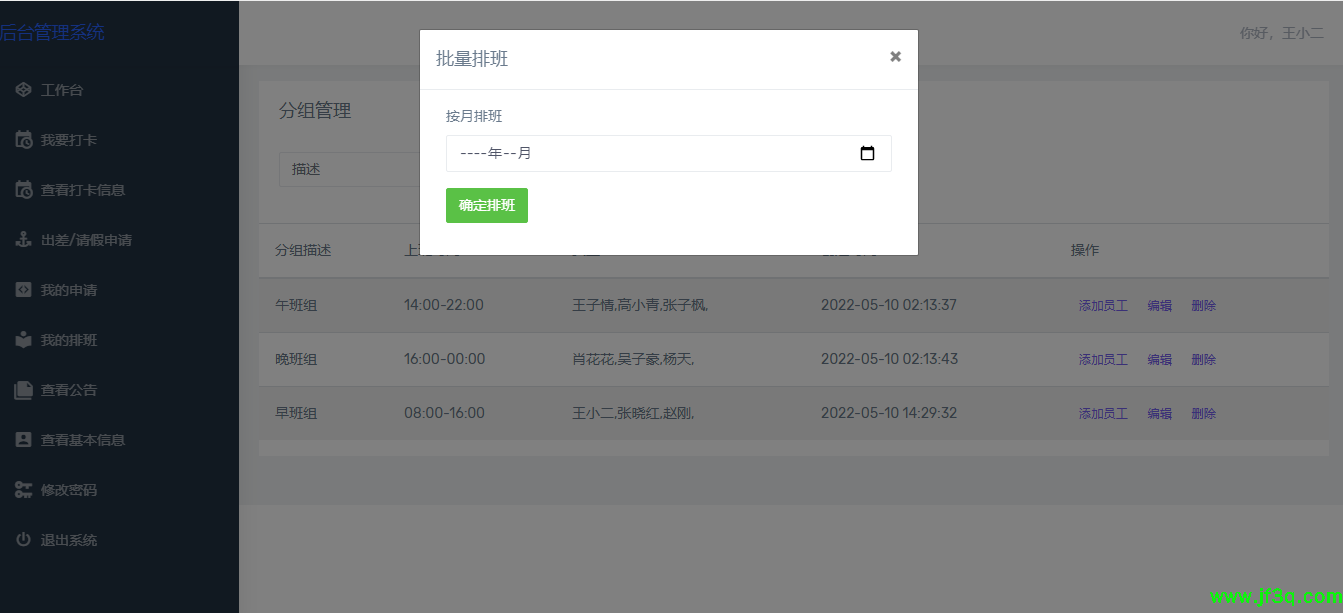
Task: Click 编辑 for the 晚班组 row
Action: [x=1159, y=360]
